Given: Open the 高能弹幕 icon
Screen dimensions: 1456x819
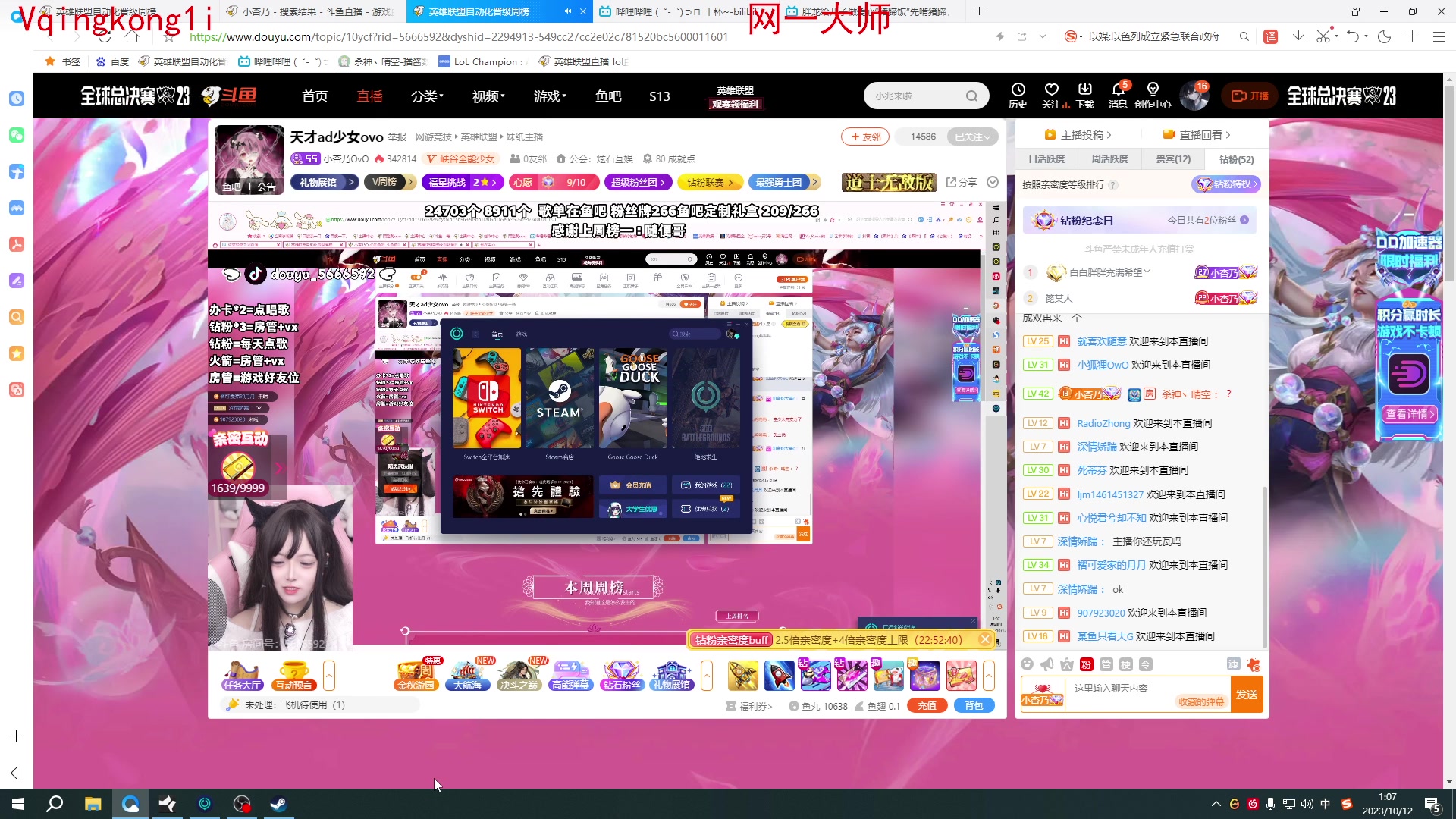Looking at the screenshot, I should tap(571, 675).
